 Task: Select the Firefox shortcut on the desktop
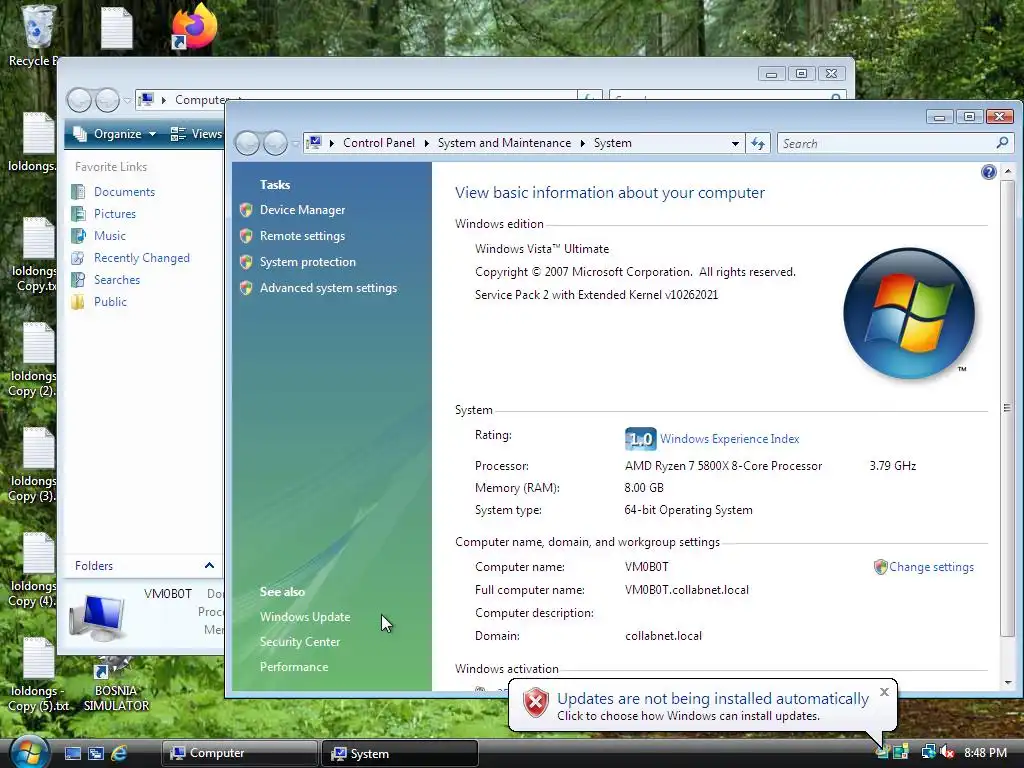(x=193, y=26)
